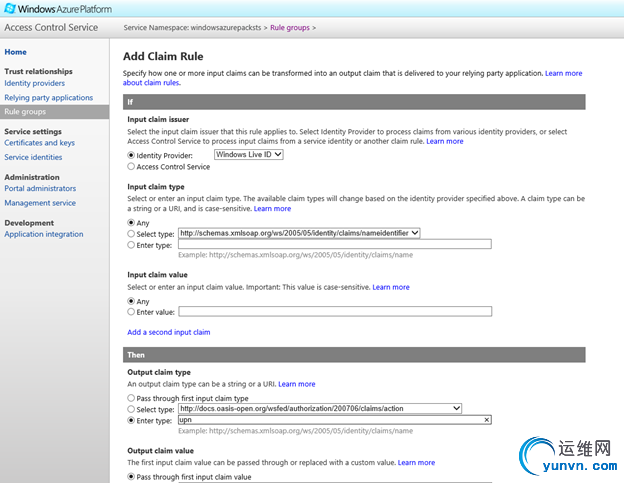Open the claims/action output type dropdown
624x483 pixels.
(320, 408)
